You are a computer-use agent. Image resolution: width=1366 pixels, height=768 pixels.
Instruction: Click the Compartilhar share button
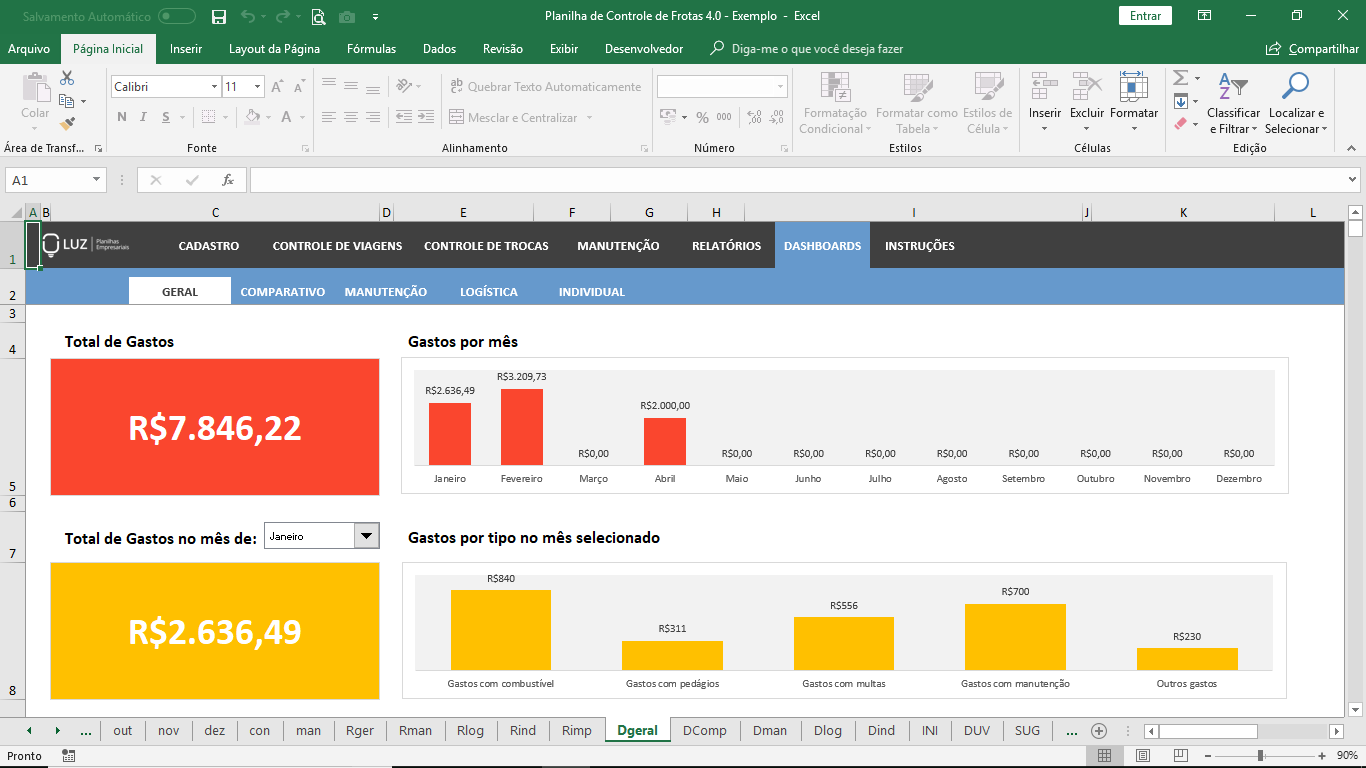pyautogui.click(x=1312, y=49)
